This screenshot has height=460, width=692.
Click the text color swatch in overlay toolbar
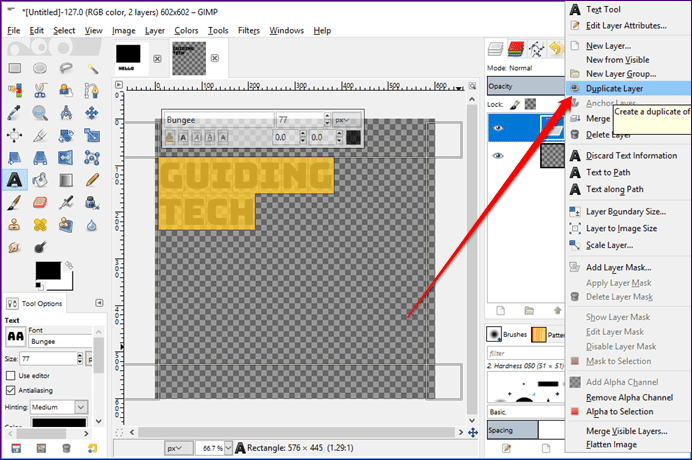click(x=353, y=137)
